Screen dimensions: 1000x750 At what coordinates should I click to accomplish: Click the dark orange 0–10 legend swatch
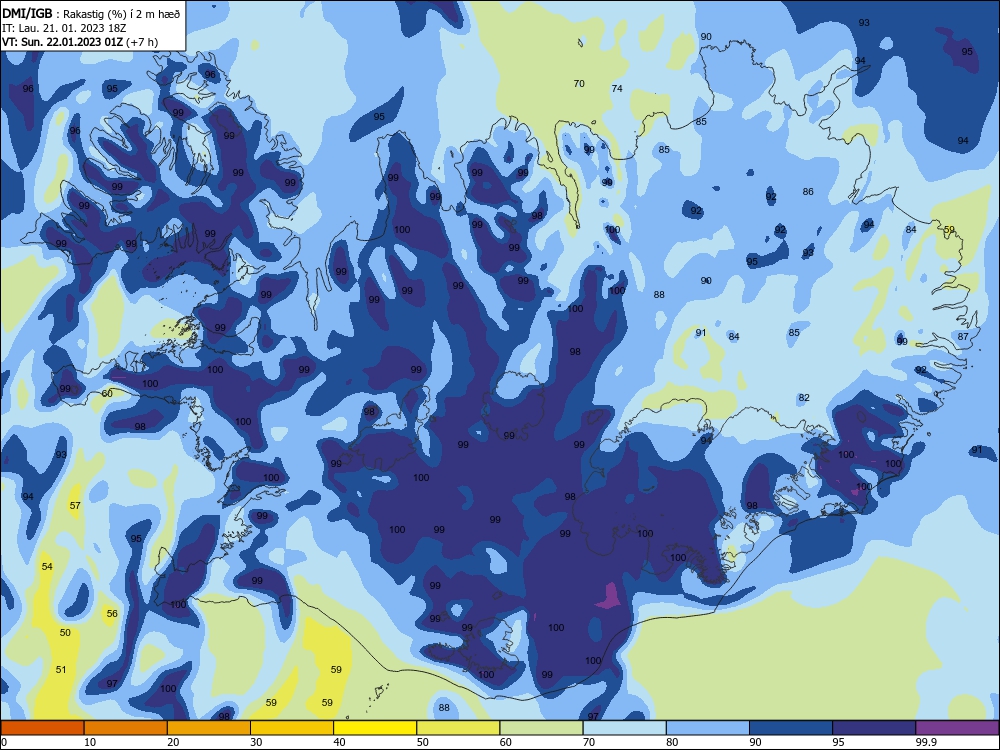point(42,728)
